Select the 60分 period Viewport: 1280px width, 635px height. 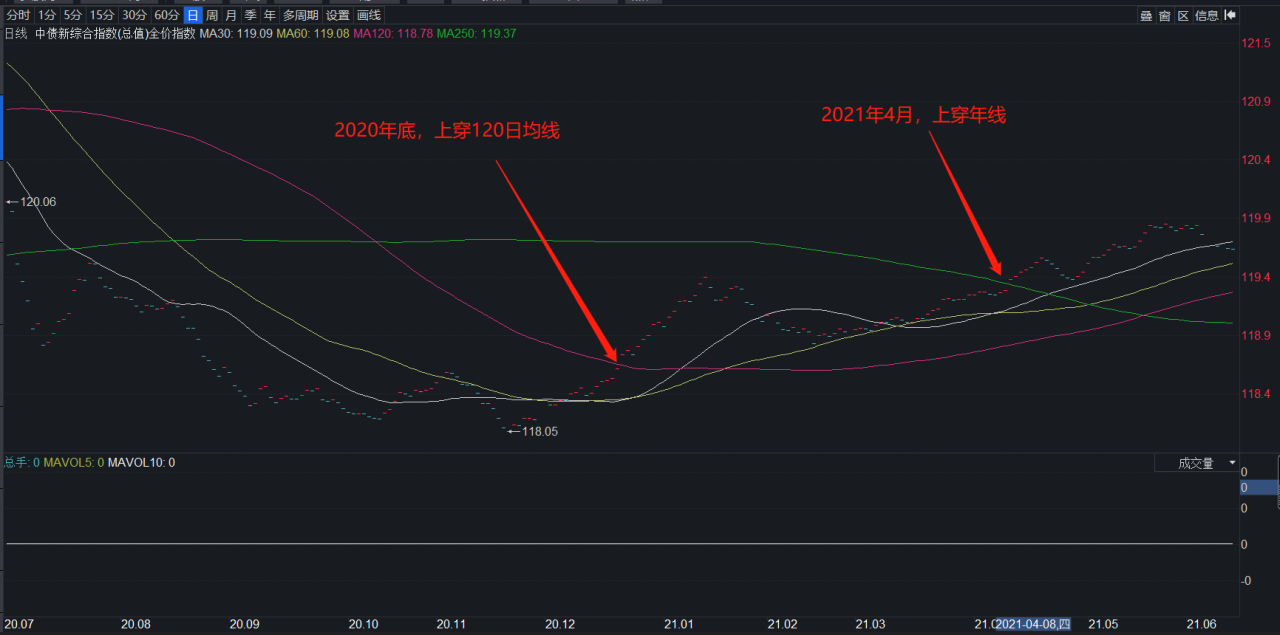tap(167, 16)
